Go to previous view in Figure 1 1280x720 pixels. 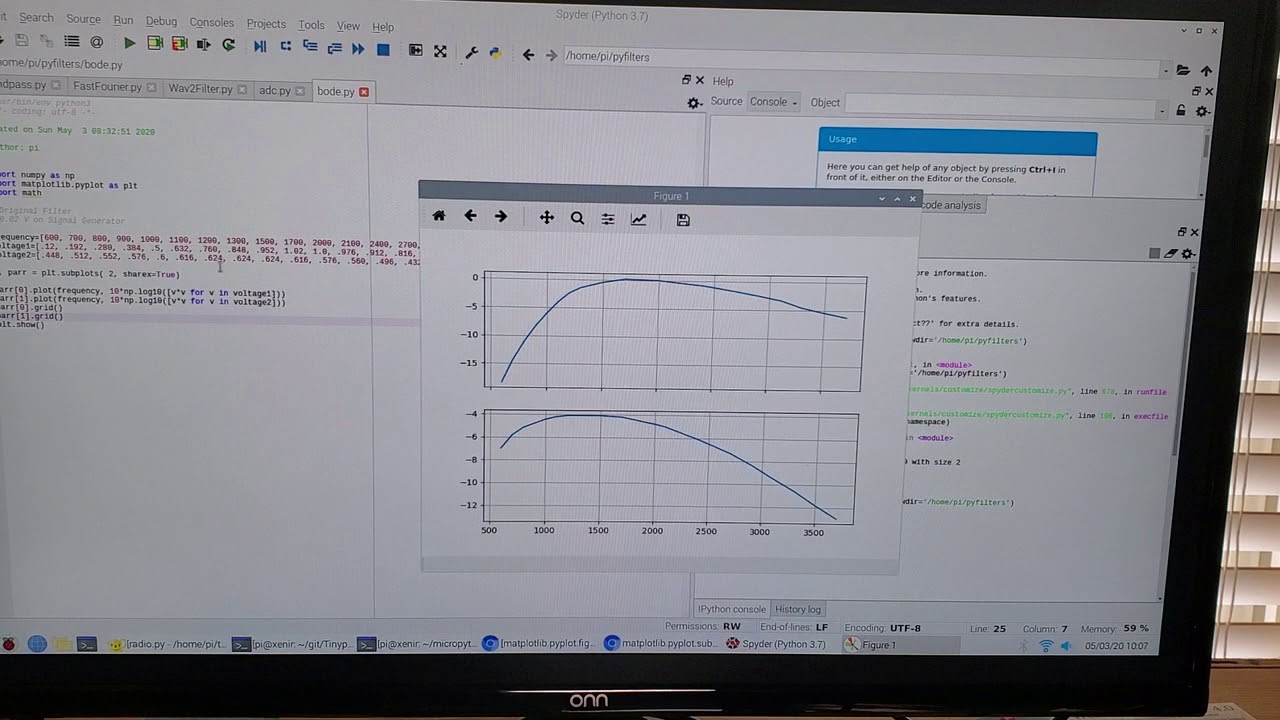point(470,216)
